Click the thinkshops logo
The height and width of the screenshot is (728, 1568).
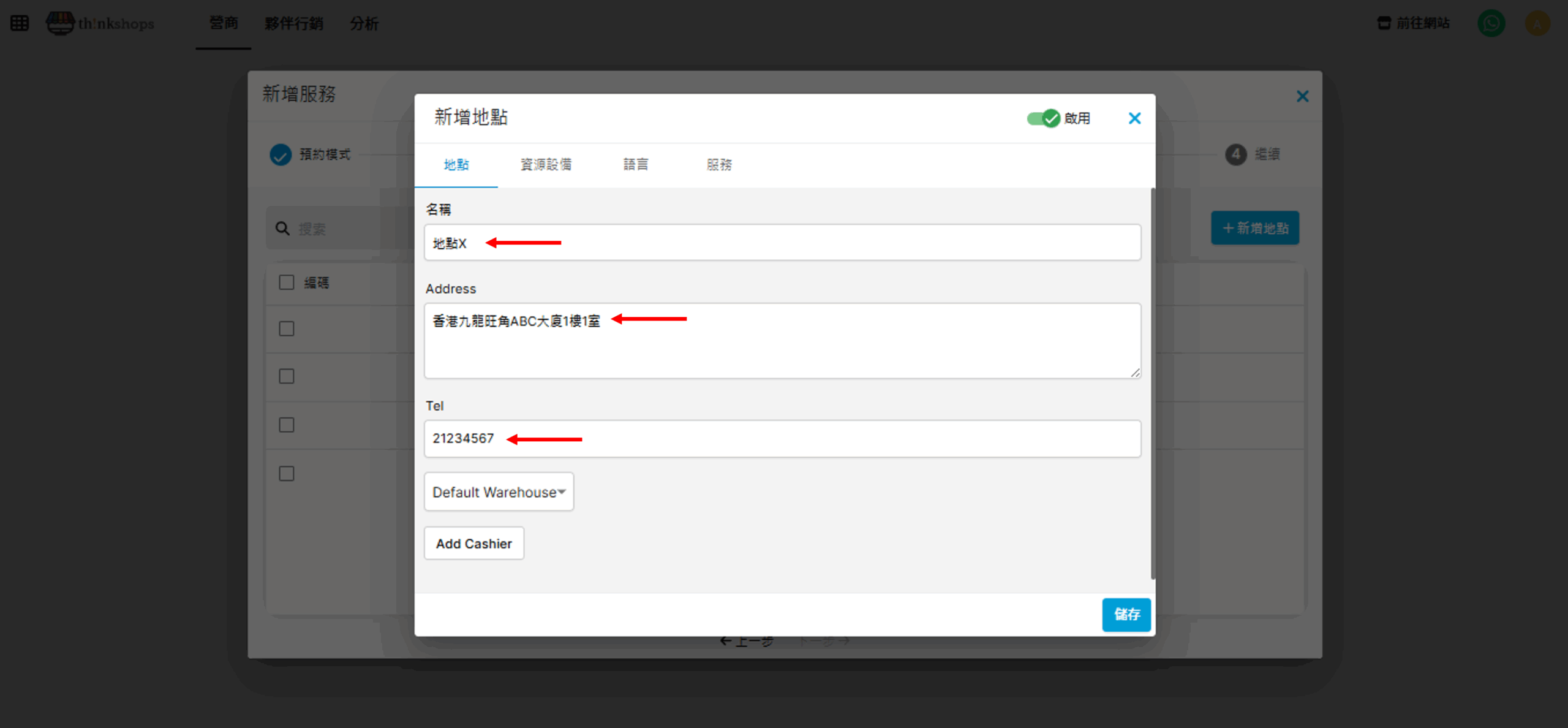[x=101, y=23]
